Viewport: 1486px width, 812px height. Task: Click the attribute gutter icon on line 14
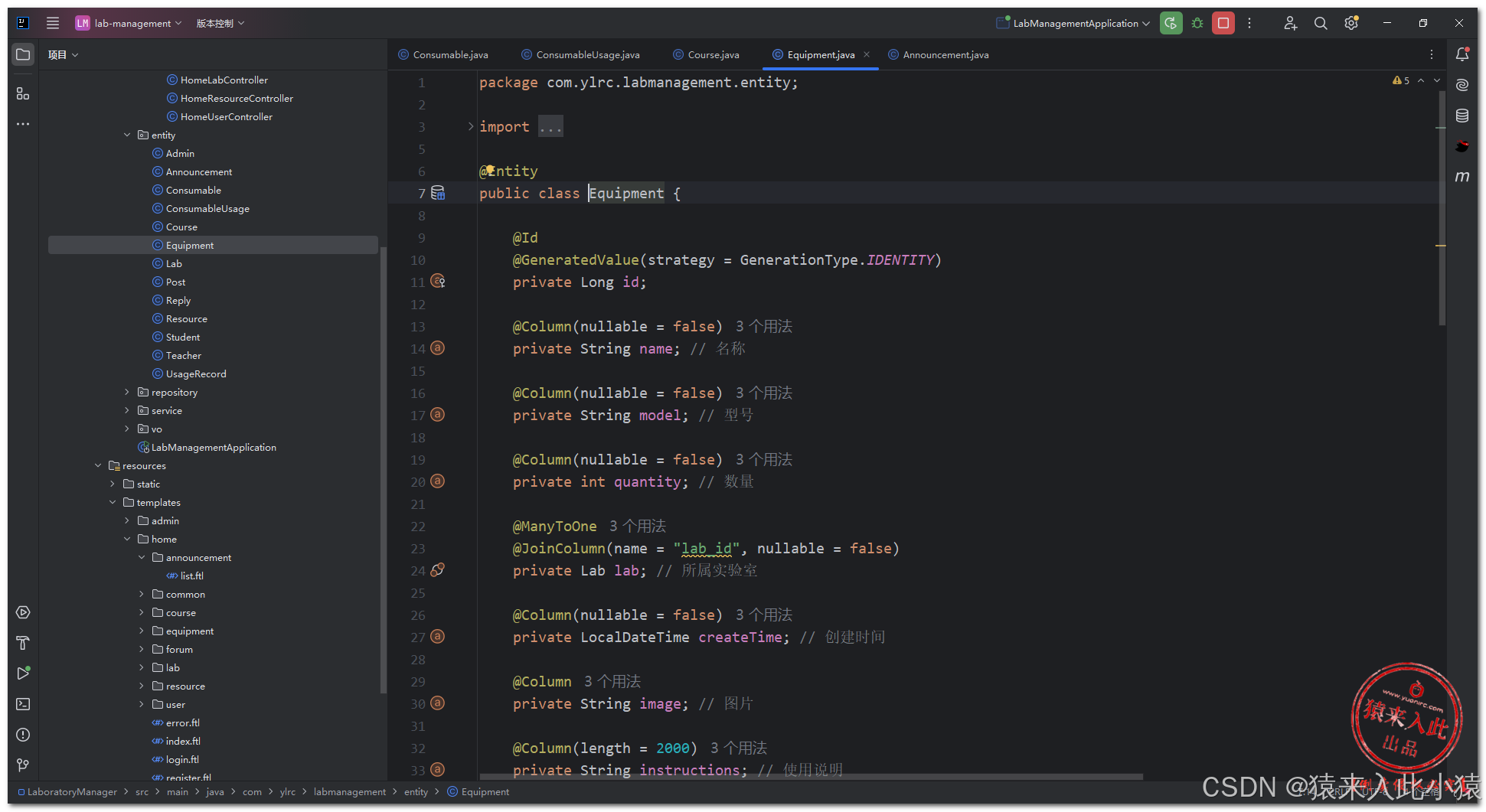tap(437, 348)
